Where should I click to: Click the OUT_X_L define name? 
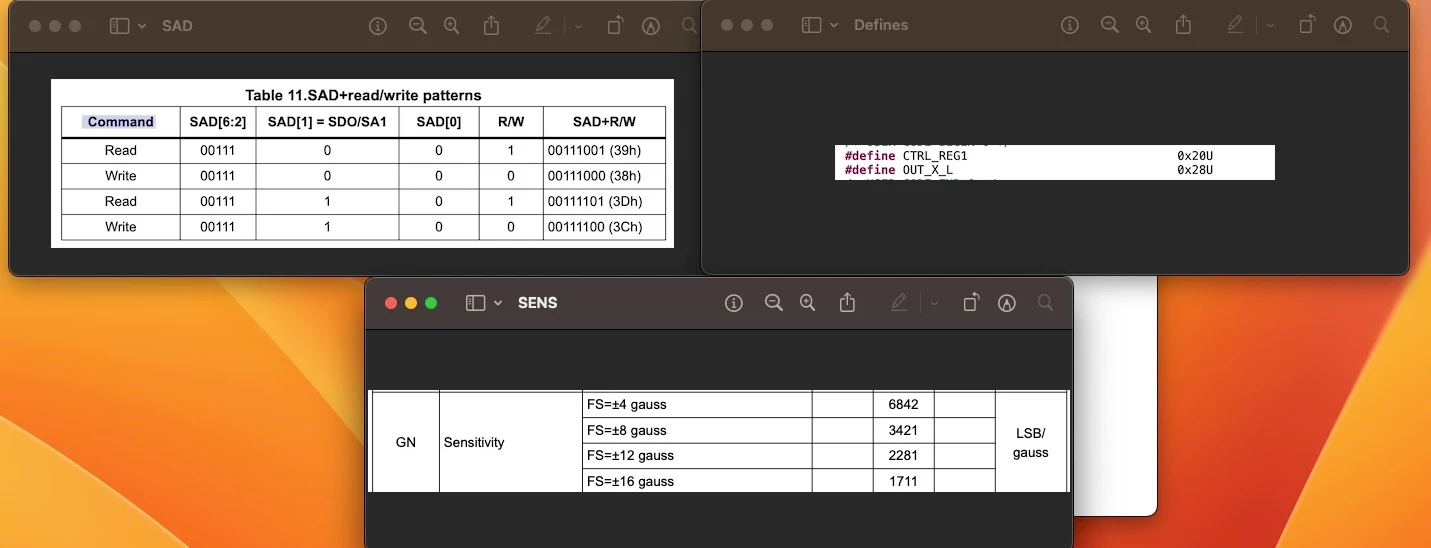coord(928,170)
